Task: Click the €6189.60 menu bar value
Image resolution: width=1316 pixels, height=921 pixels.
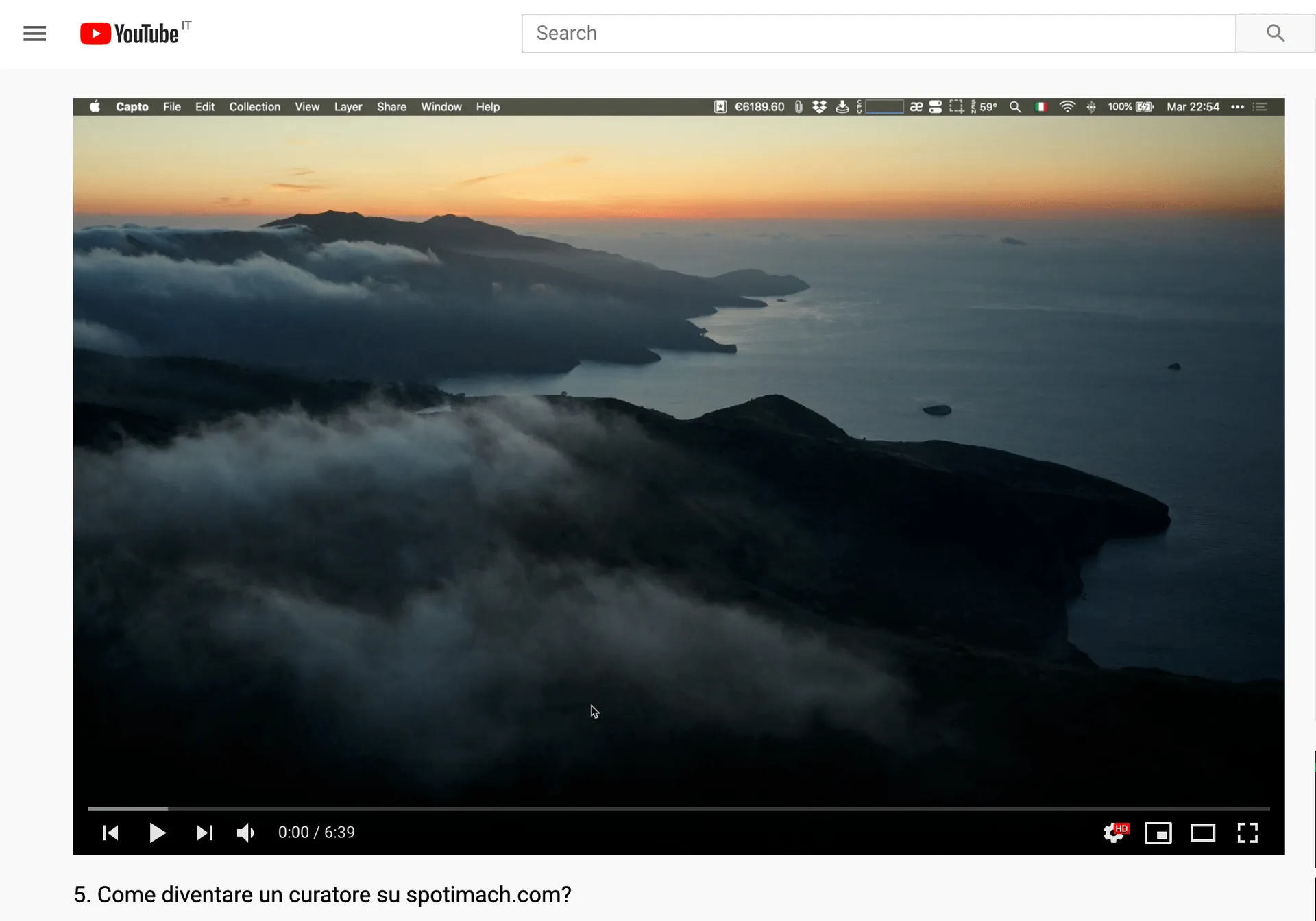Action: [x=759, y=107]
